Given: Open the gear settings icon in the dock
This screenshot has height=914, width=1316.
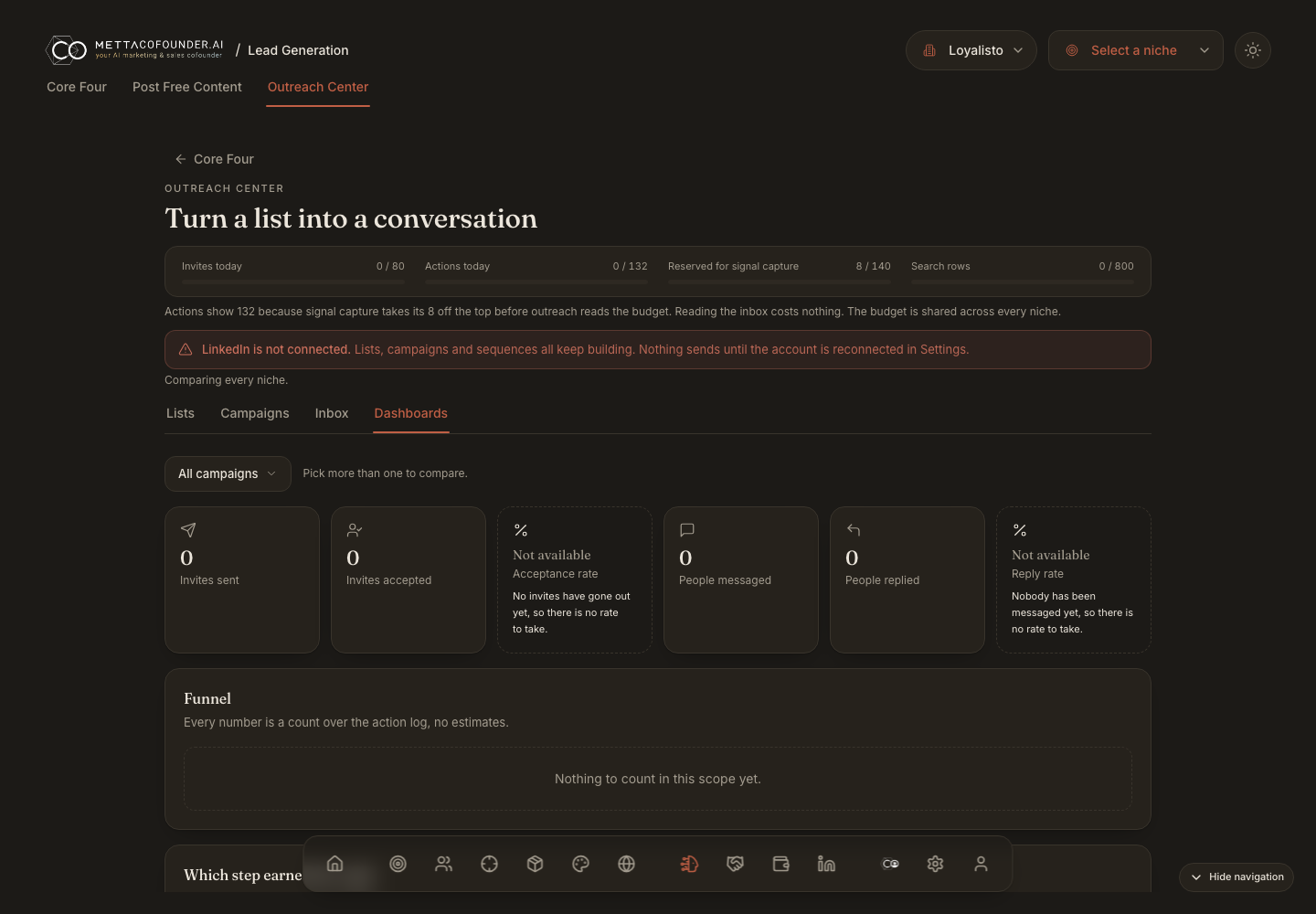Looking at the screenshot, I should pyautogui.click(x=935, y=864).
